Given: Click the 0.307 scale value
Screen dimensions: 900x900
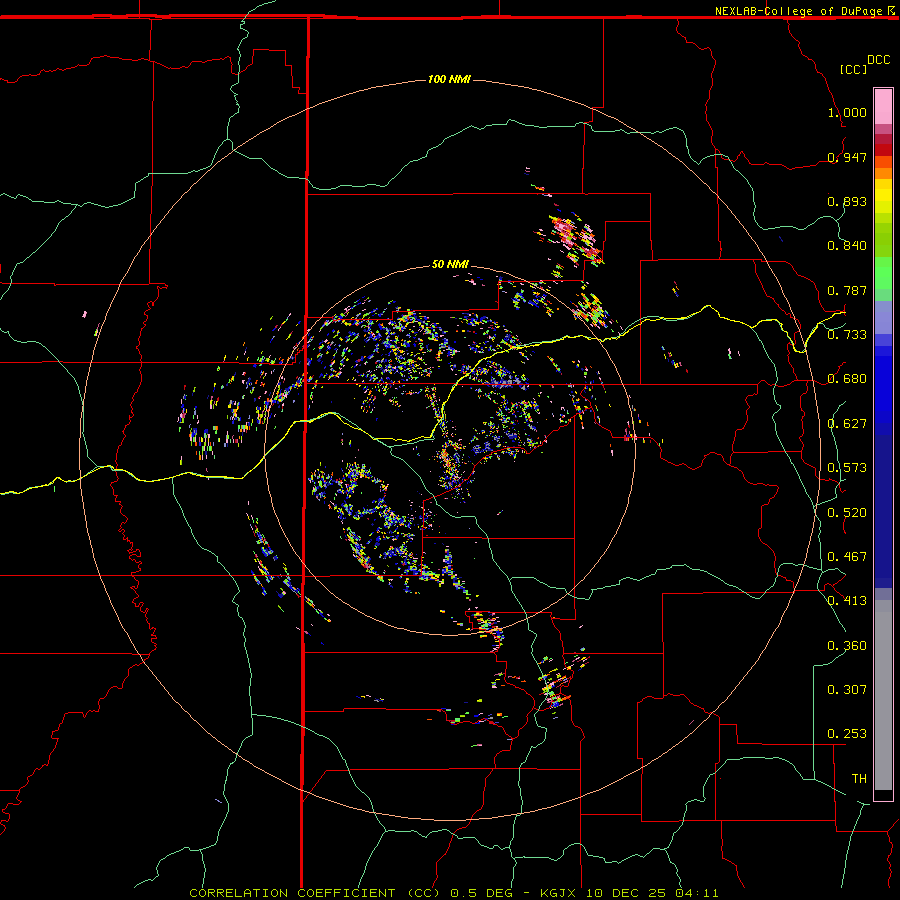Looking at the screenshot, I should click(847, 689).
